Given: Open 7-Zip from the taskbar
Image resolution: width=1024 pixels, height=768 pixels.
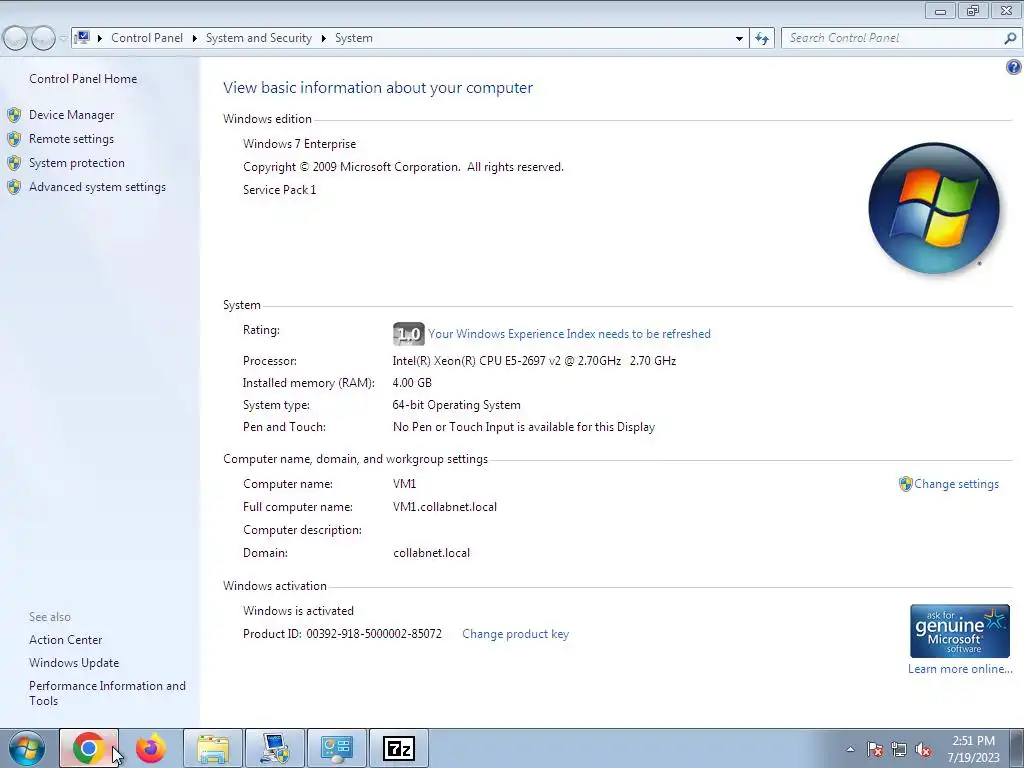Looking at the screenshot, I should tap(399, 748).
